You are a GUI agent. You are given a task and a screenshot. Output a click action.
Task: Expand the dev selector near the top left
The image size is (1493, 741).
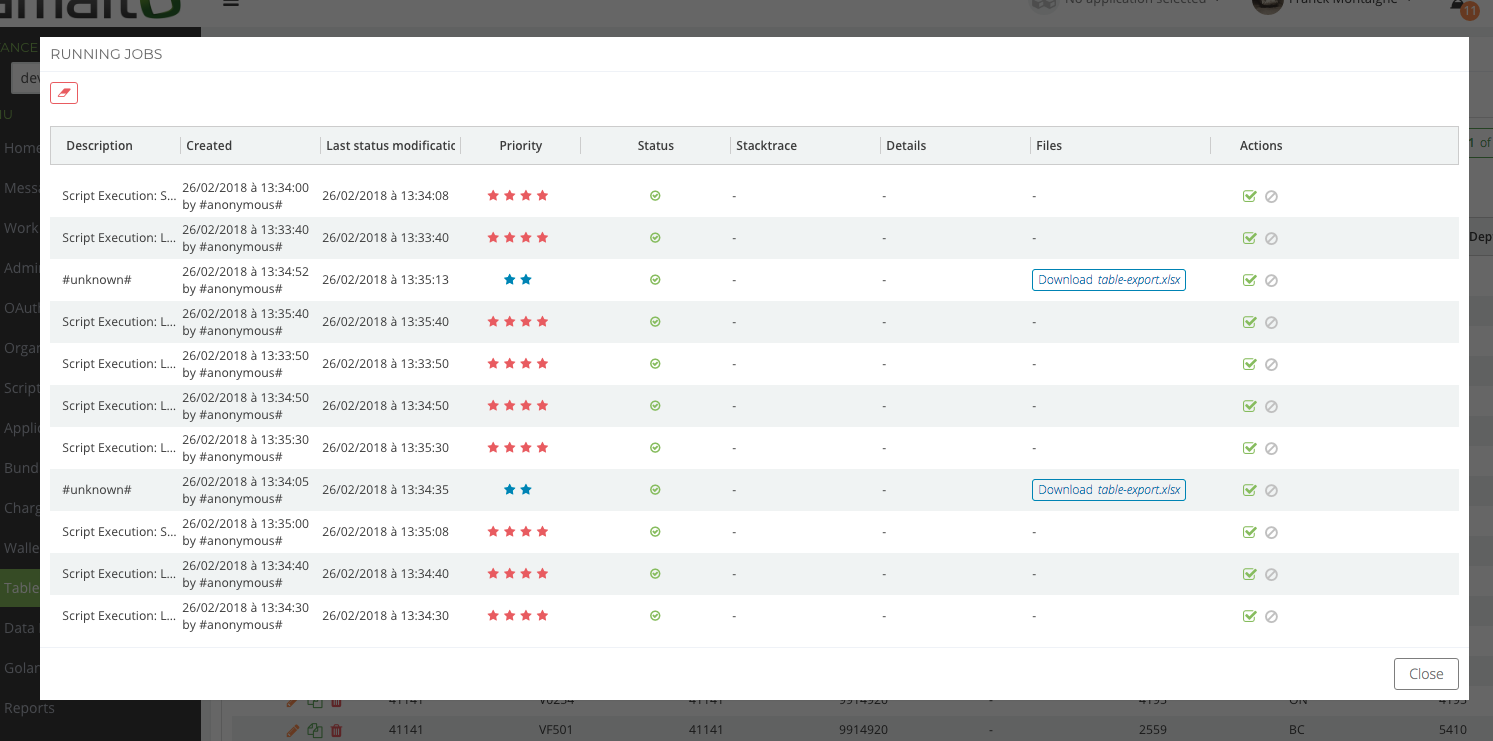point(30,77)
